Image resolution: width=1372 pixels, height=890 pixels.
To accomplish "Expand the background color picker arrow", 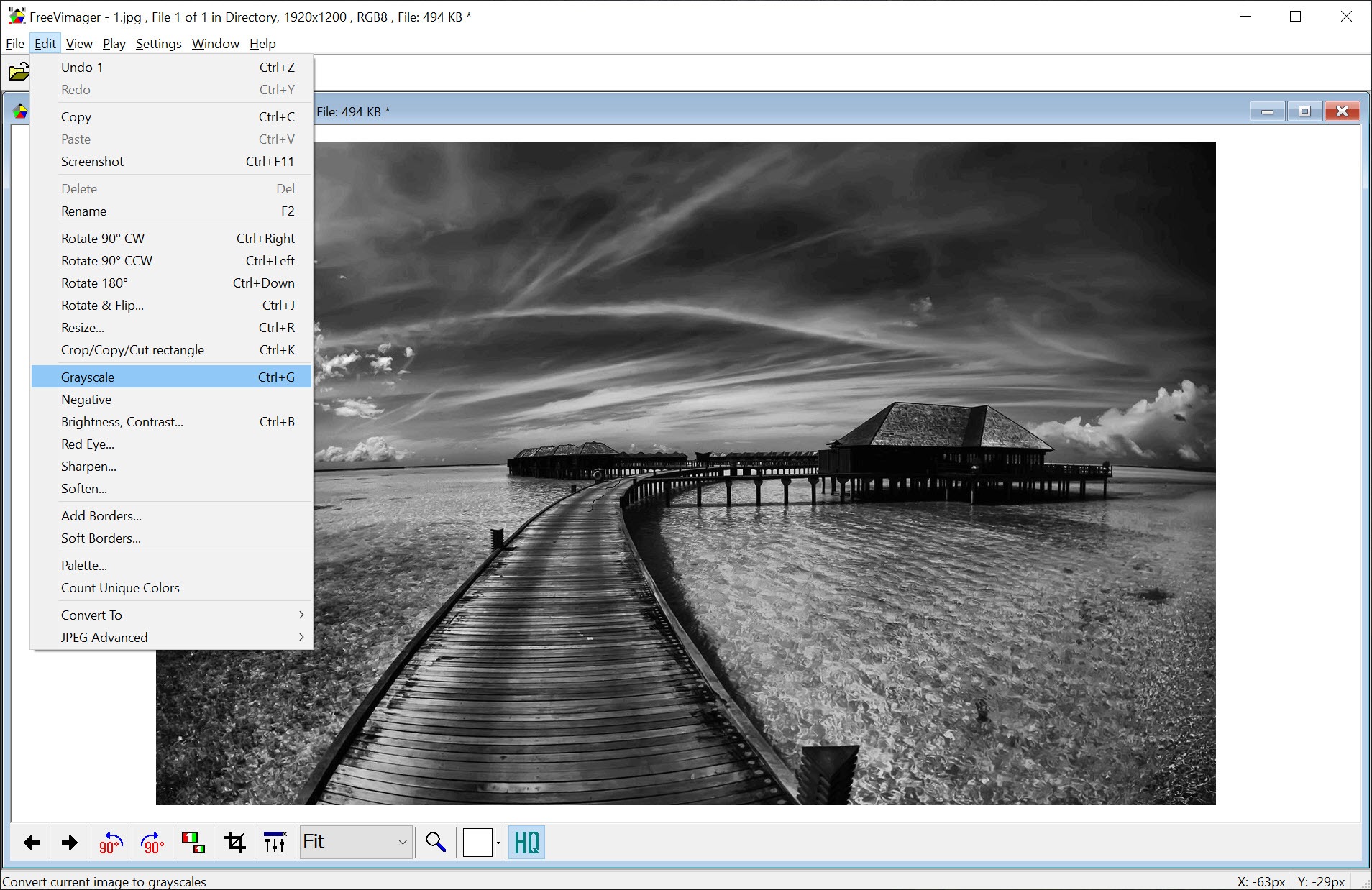I will tap(499, 843).
